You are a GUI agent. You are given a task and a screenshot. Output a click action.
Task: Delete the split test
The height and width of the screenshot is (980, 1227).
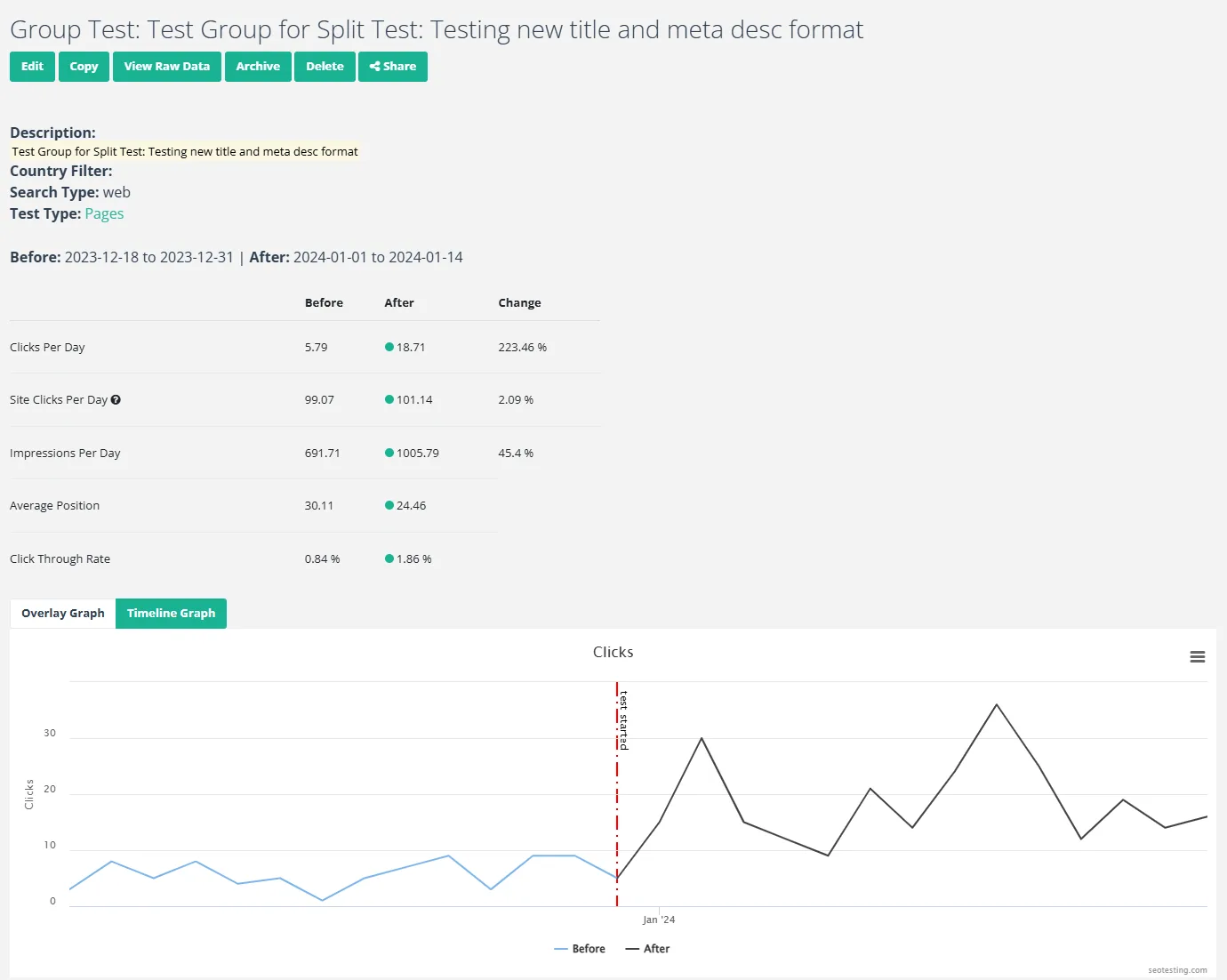[325, 66]
